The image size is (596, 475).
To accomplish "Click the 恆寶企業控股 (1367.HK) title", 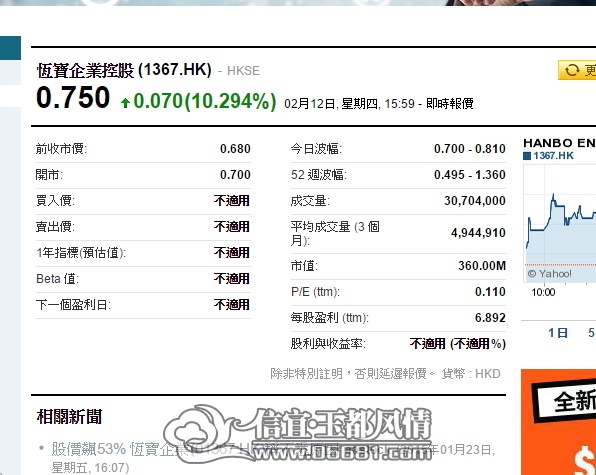I will click(124, 70).
